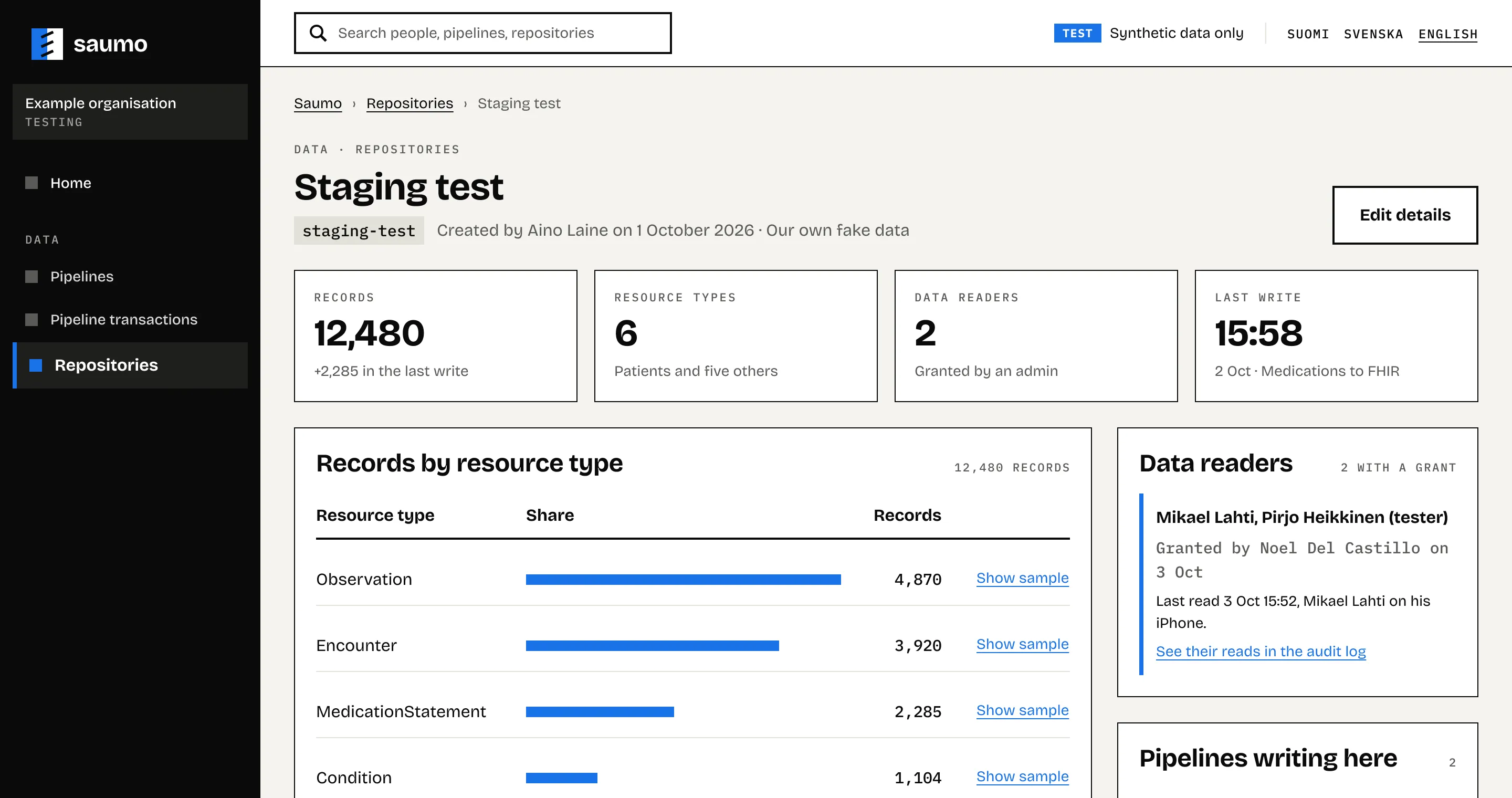
Task: Click the MedicationStatement share bar
Action: (600, 712)
